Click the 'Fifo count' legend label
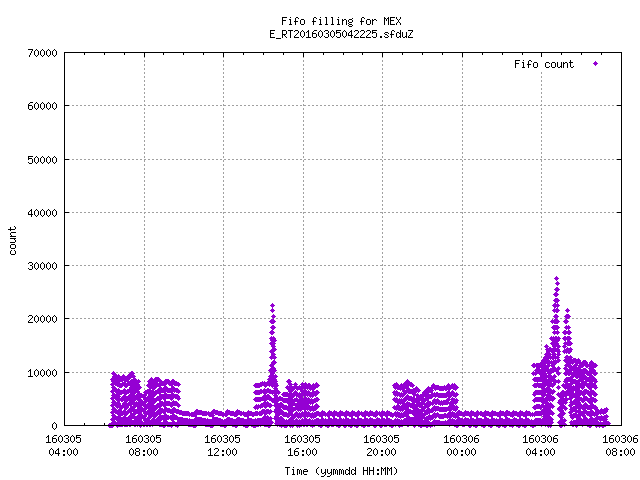640x480 pixels. point(544,64)
